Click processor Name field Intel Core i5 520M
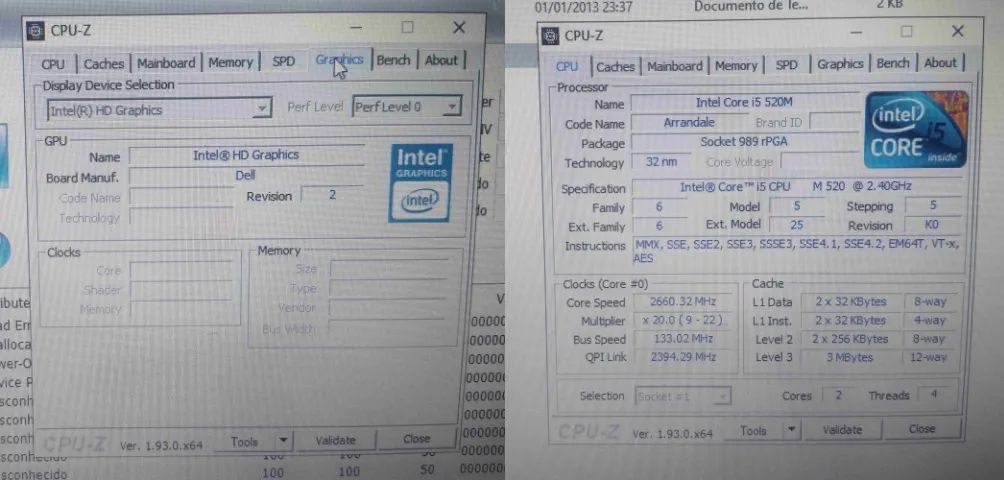The height and width of the screenshot is (480, 1004). [745, 102]
